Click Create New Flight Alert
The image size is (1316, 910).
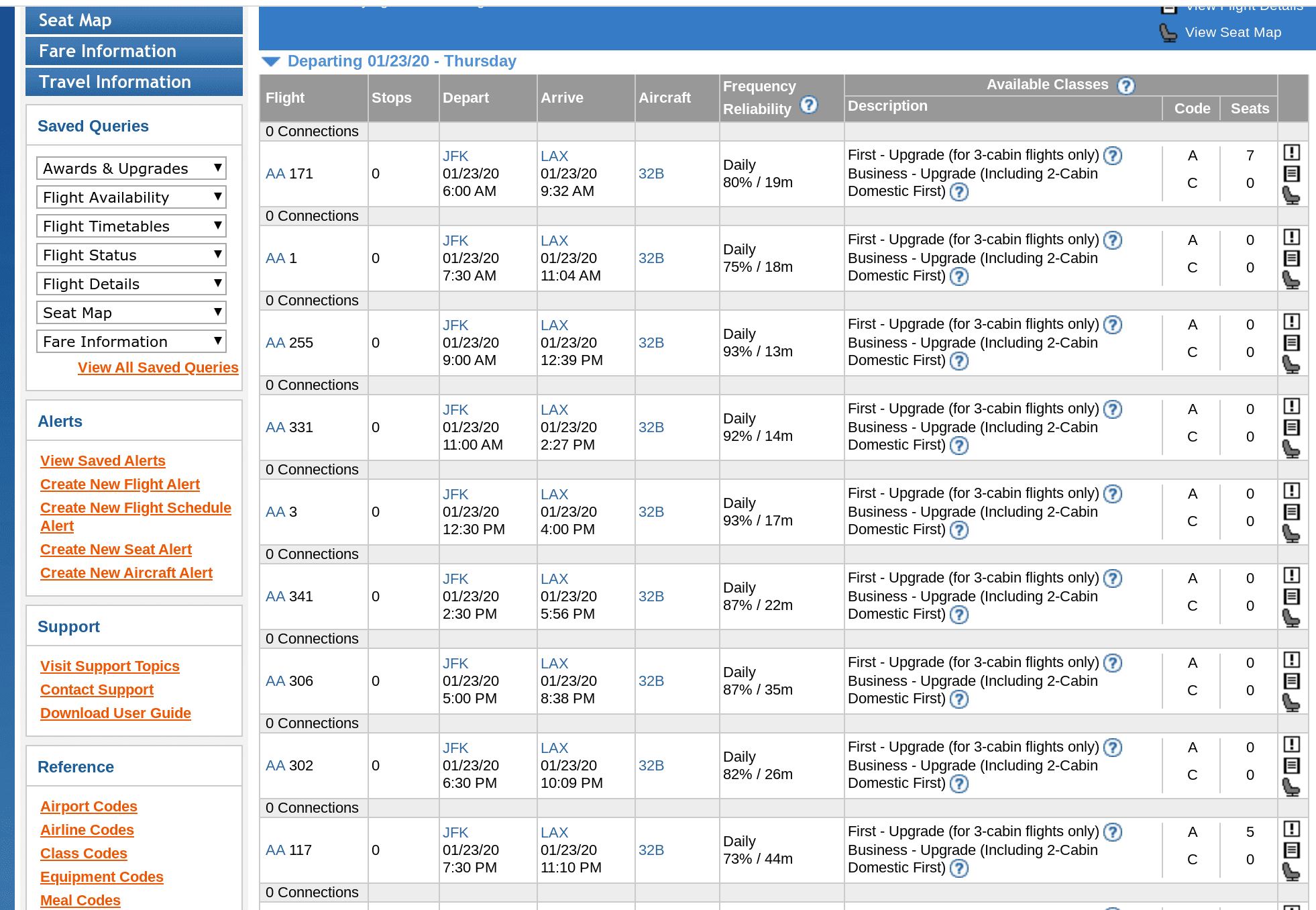coord(120,485)
